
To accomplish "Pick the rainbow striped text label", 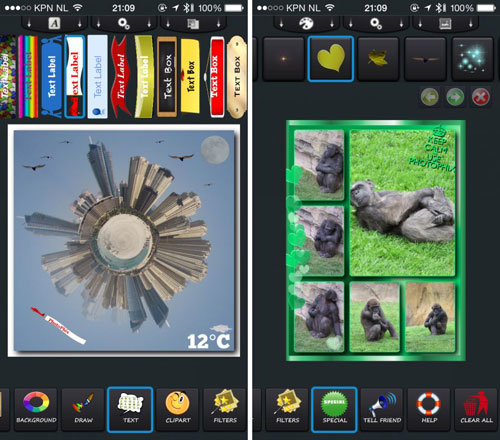I will click(28, 77).
